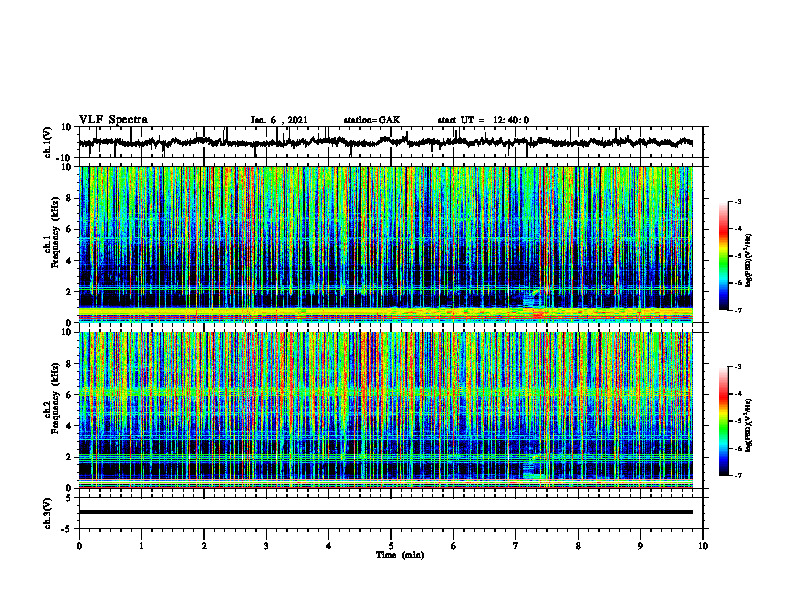Click the ch.1 spectrogram color scale bar
The width and height of the screenshot is (792, 612).
click(724, 256)
